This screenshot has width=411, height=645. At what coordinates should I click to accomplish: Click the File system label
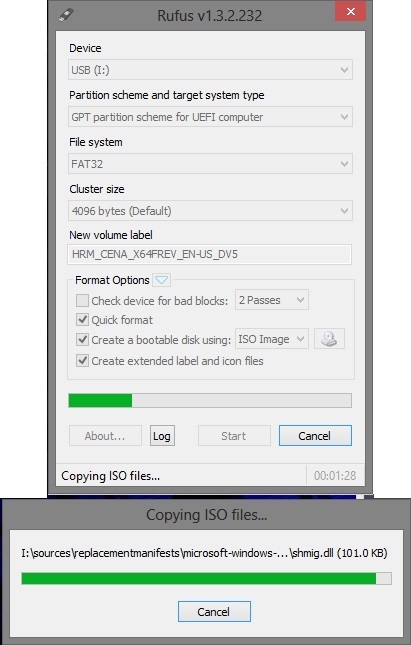(x=96, y=142)
